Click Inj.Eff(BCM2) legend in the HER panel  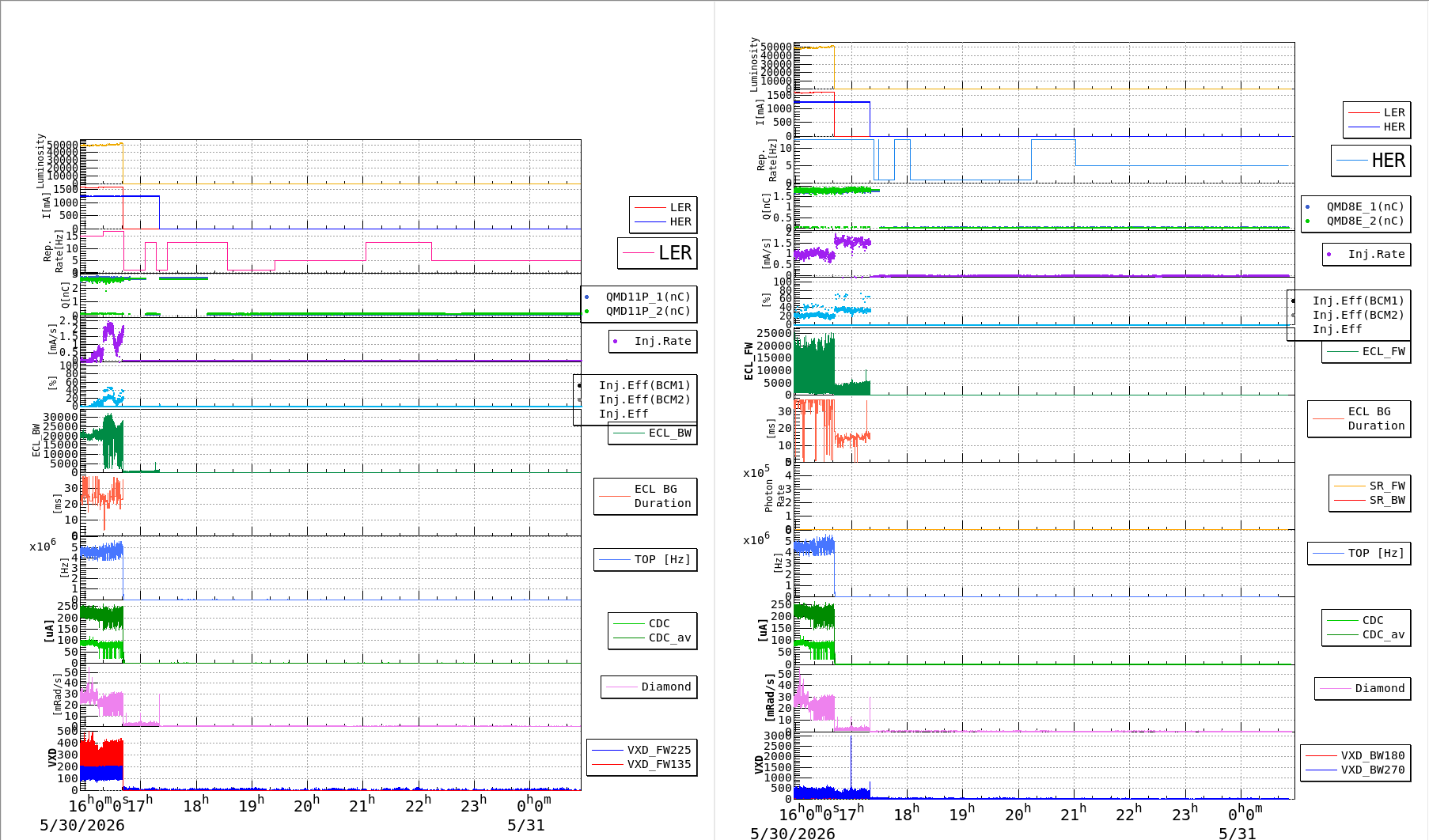pyautogui.click(x=1358, y=315)
